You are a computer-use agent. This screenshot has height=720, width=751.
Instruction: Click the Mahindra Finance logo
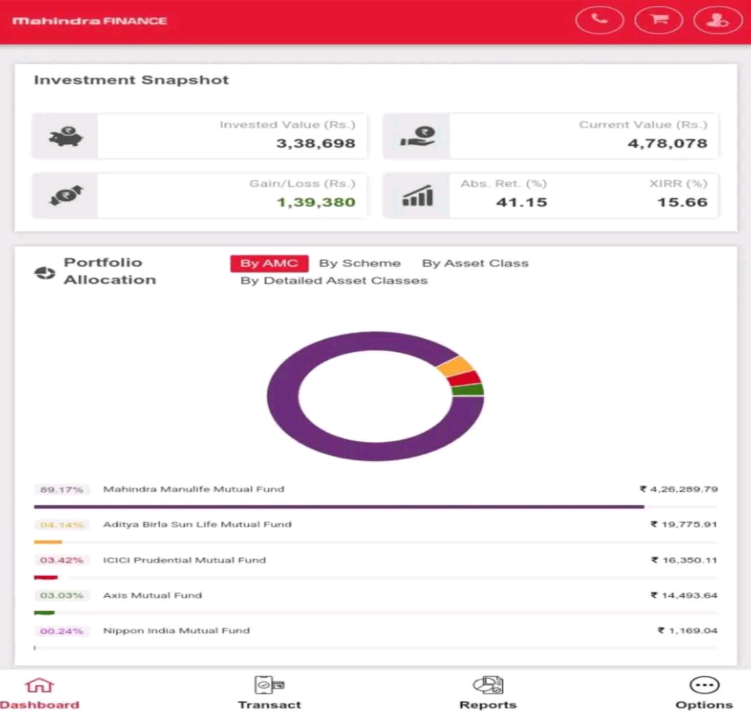click(90, 21)
